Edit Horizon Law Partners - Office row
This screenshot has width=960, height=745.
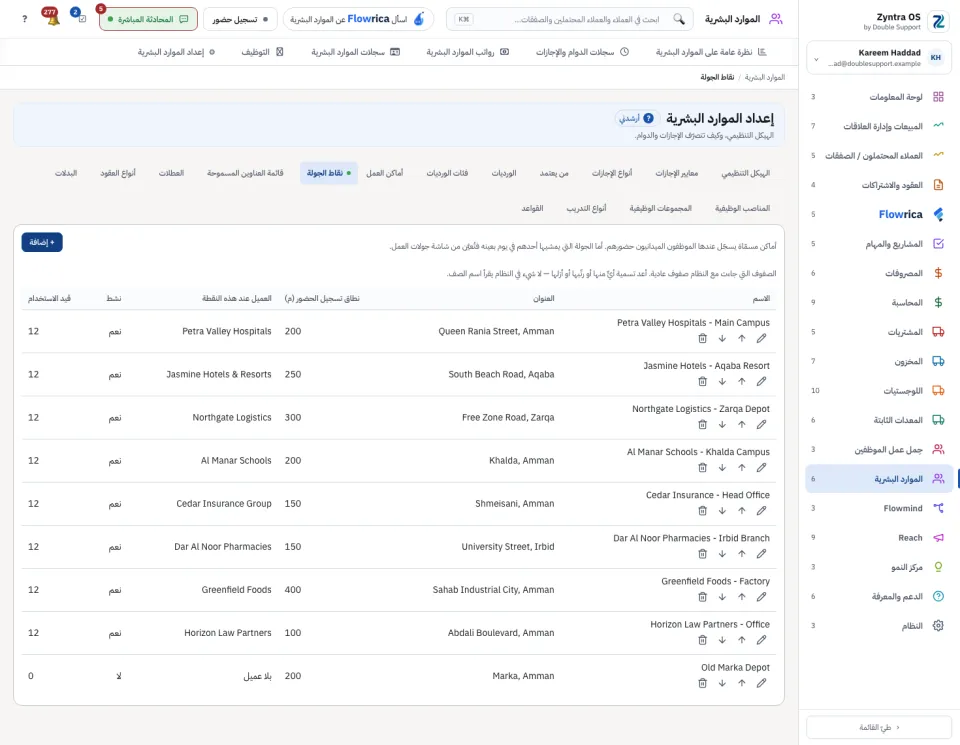pyautogui.click(x=761, y=640)
